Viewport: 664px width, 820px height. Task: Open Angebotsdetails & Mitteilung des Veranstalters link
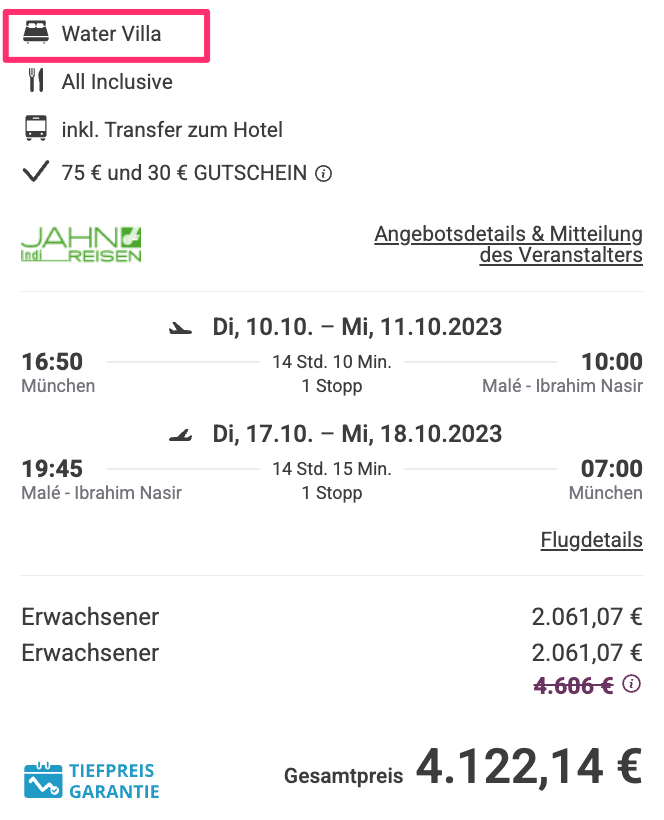(x=508, y=244)
